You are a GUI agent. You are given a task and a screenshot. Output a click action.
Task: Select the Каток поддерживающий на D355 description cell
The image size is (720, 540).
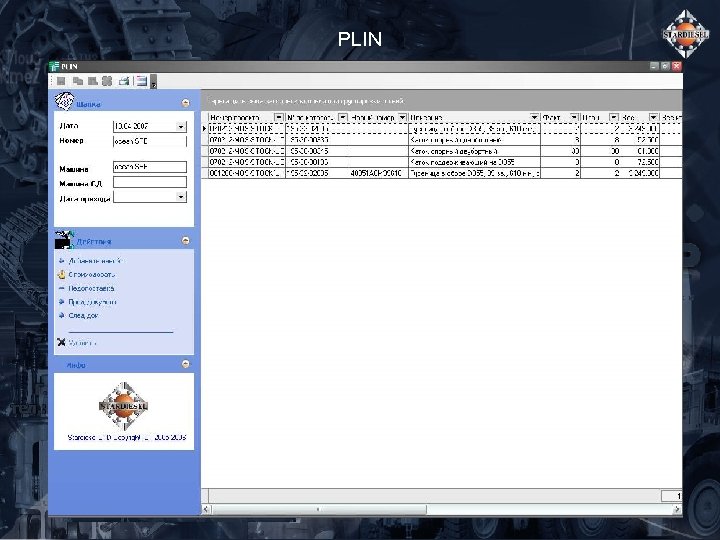click(474, 162)
